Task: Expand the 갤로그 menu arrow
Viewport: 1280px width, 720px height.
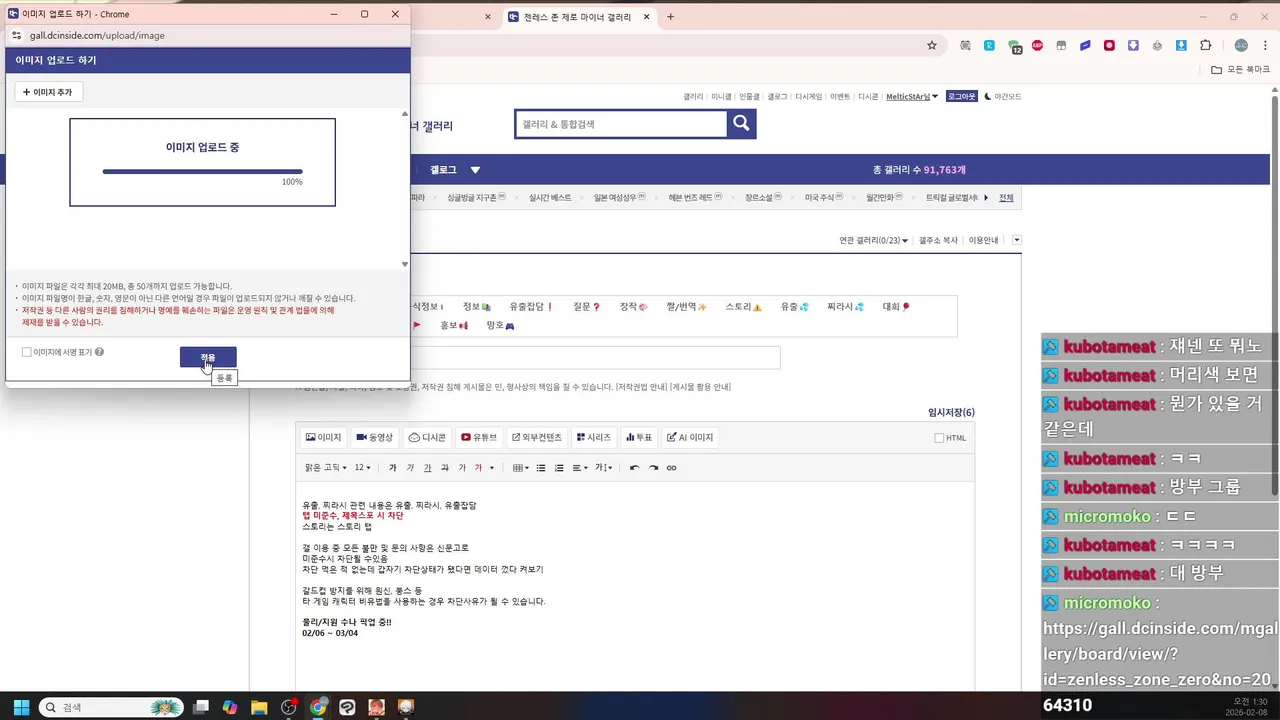Action: (475, 170)
